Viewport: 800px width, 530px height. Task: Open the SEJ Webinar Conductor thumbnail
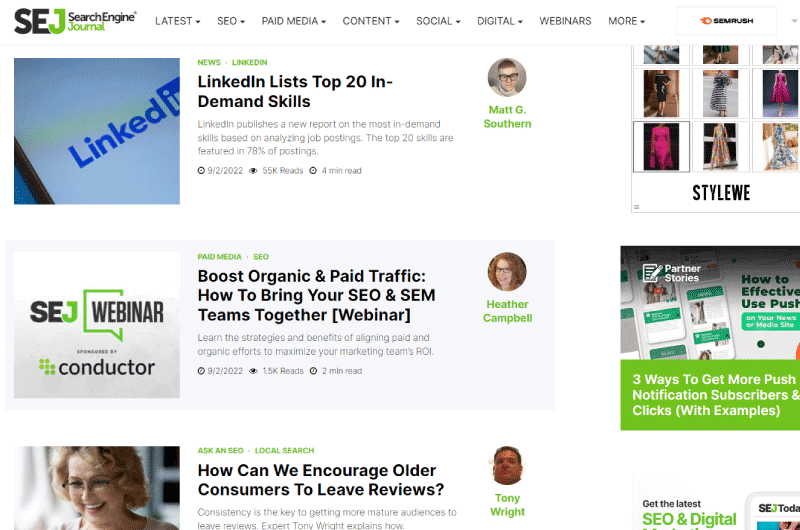pos(97,325)
